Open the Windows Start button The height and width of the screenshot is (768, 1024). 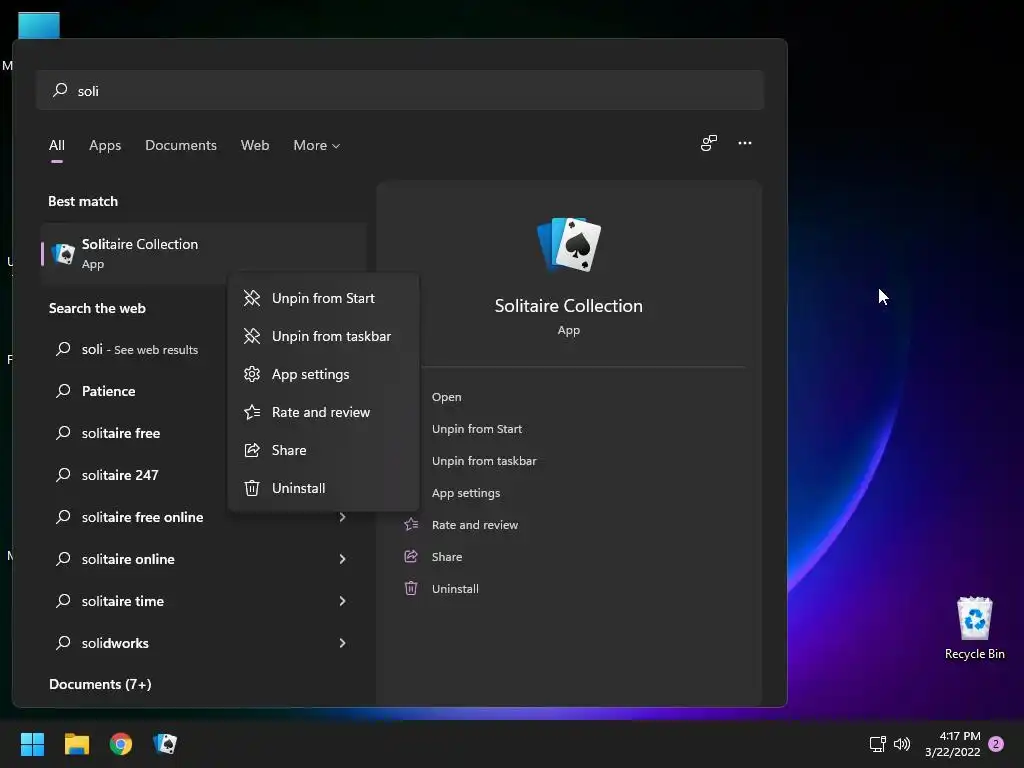tap(32, 744)
